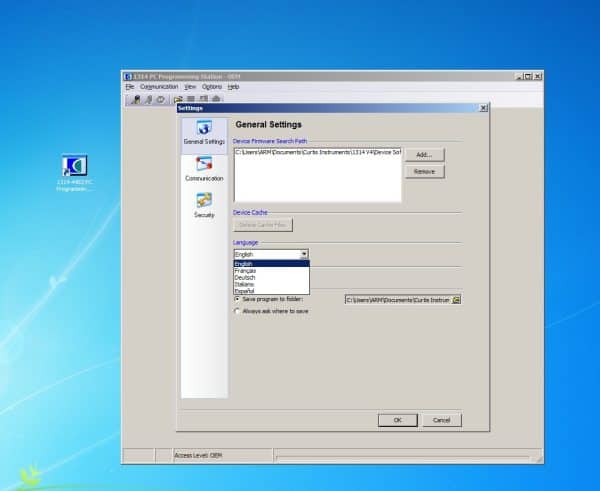Click the disconnect plug icon in main toolbar
Image resolution: width=600 pixels, height=491 pixels.
tap(148, 100)
